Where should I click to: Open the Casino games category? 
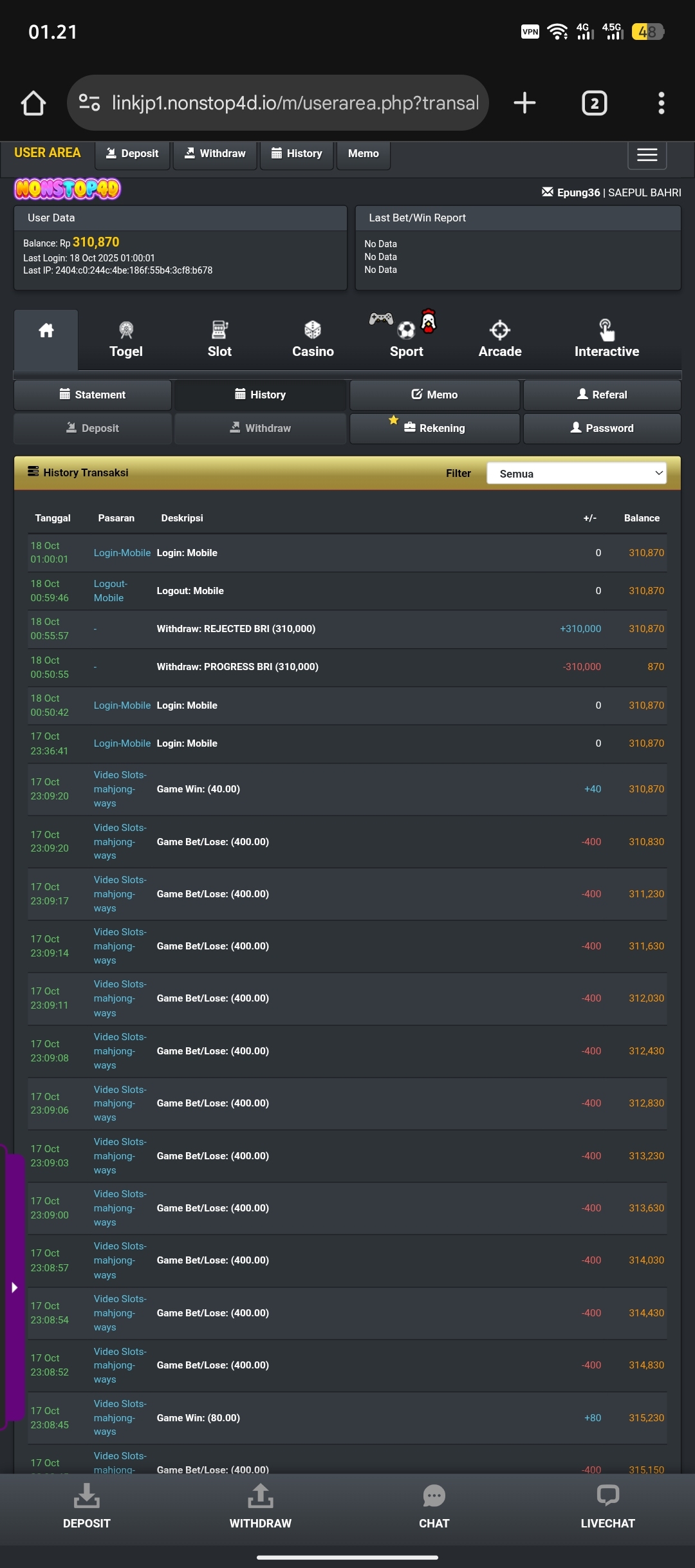click(313, 339)
